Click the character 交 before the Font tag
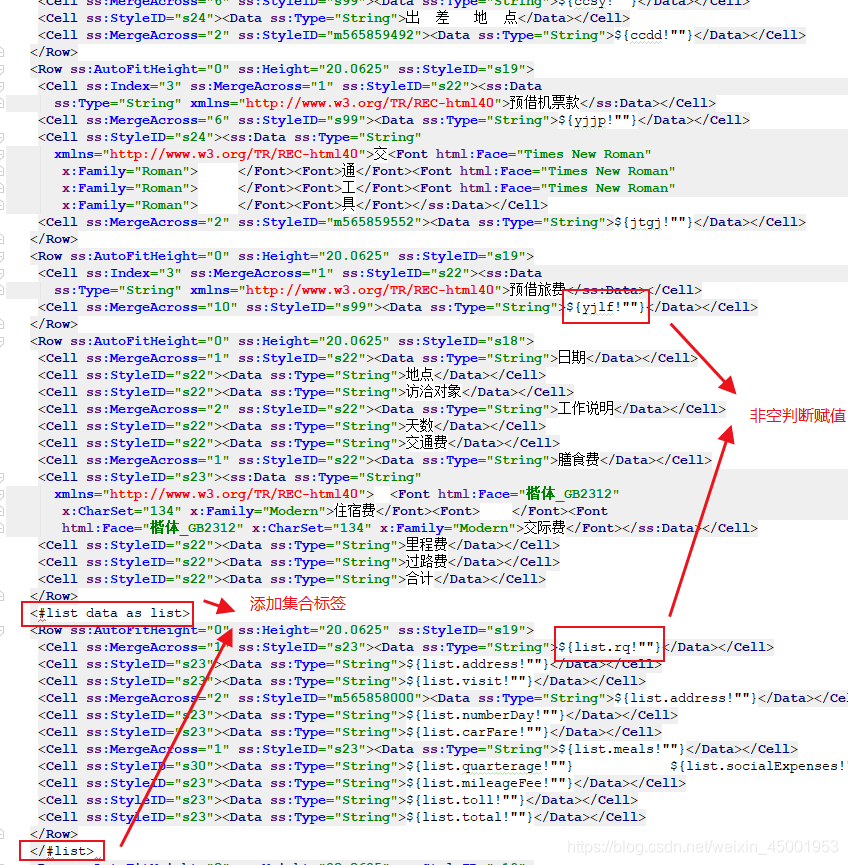 point(381,154)
